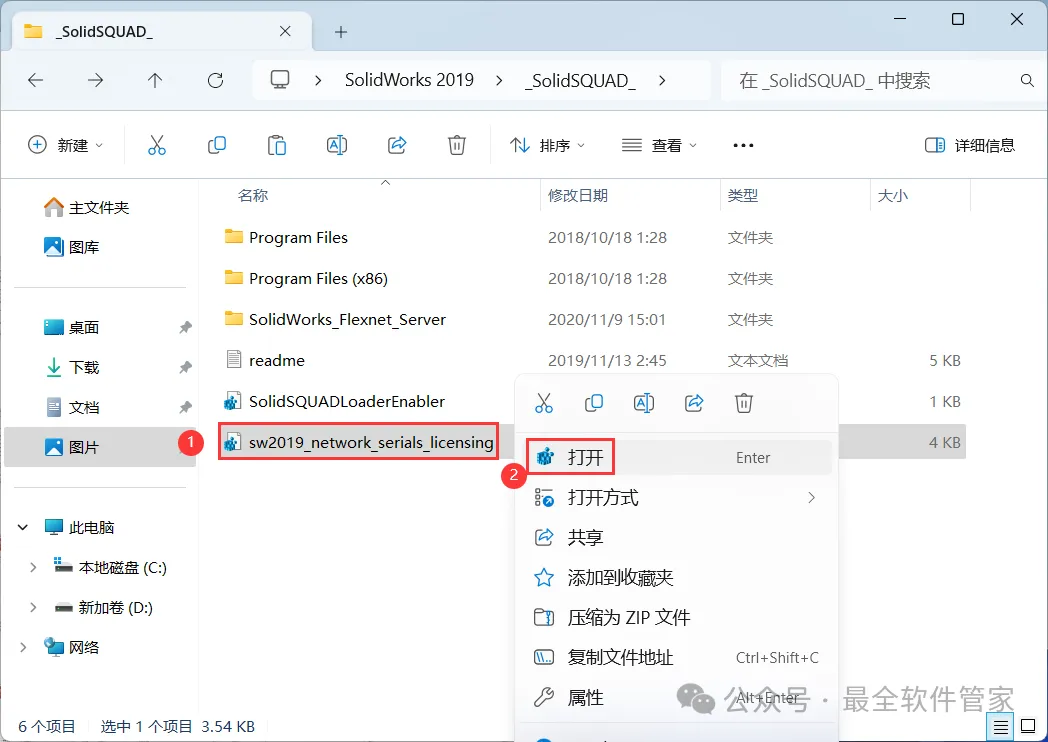Expand the 打开方式 submenu arrow
The height and width of the screenshot is (742, 1048).
pos(811,498)
